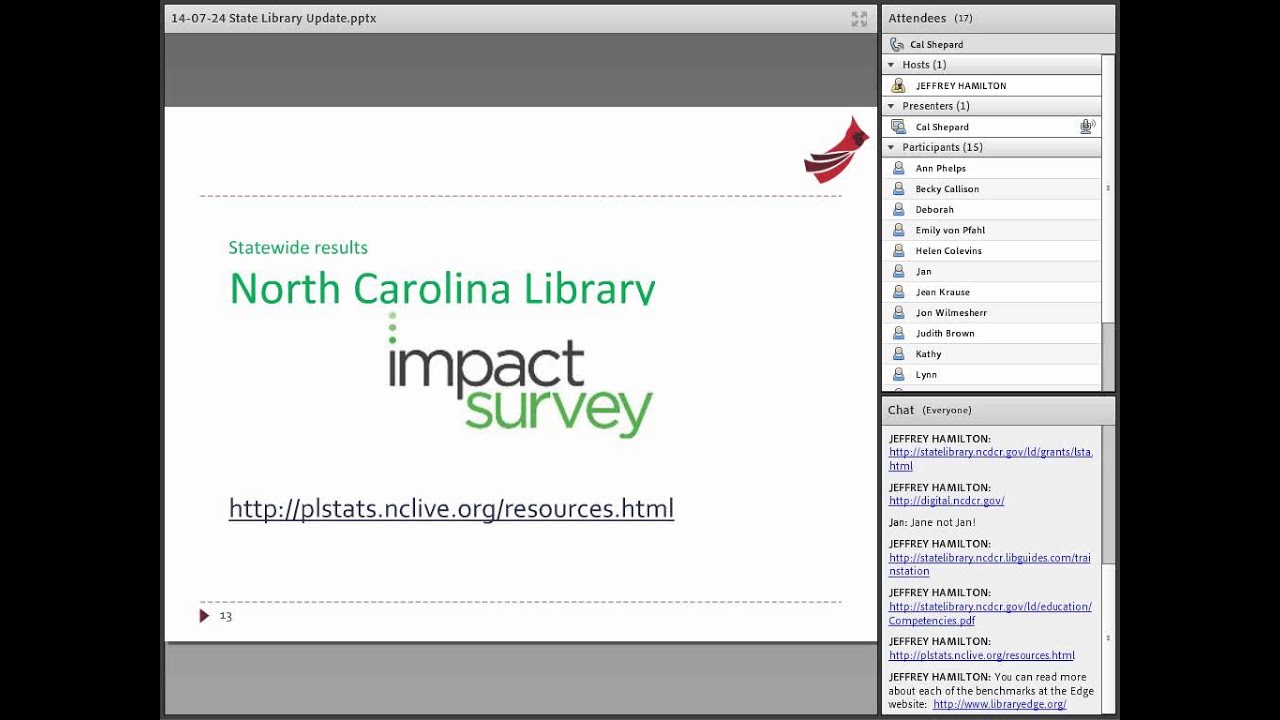
Task: Open the digital.ncdcr.gov link in chat
Action: pos(946,501)
